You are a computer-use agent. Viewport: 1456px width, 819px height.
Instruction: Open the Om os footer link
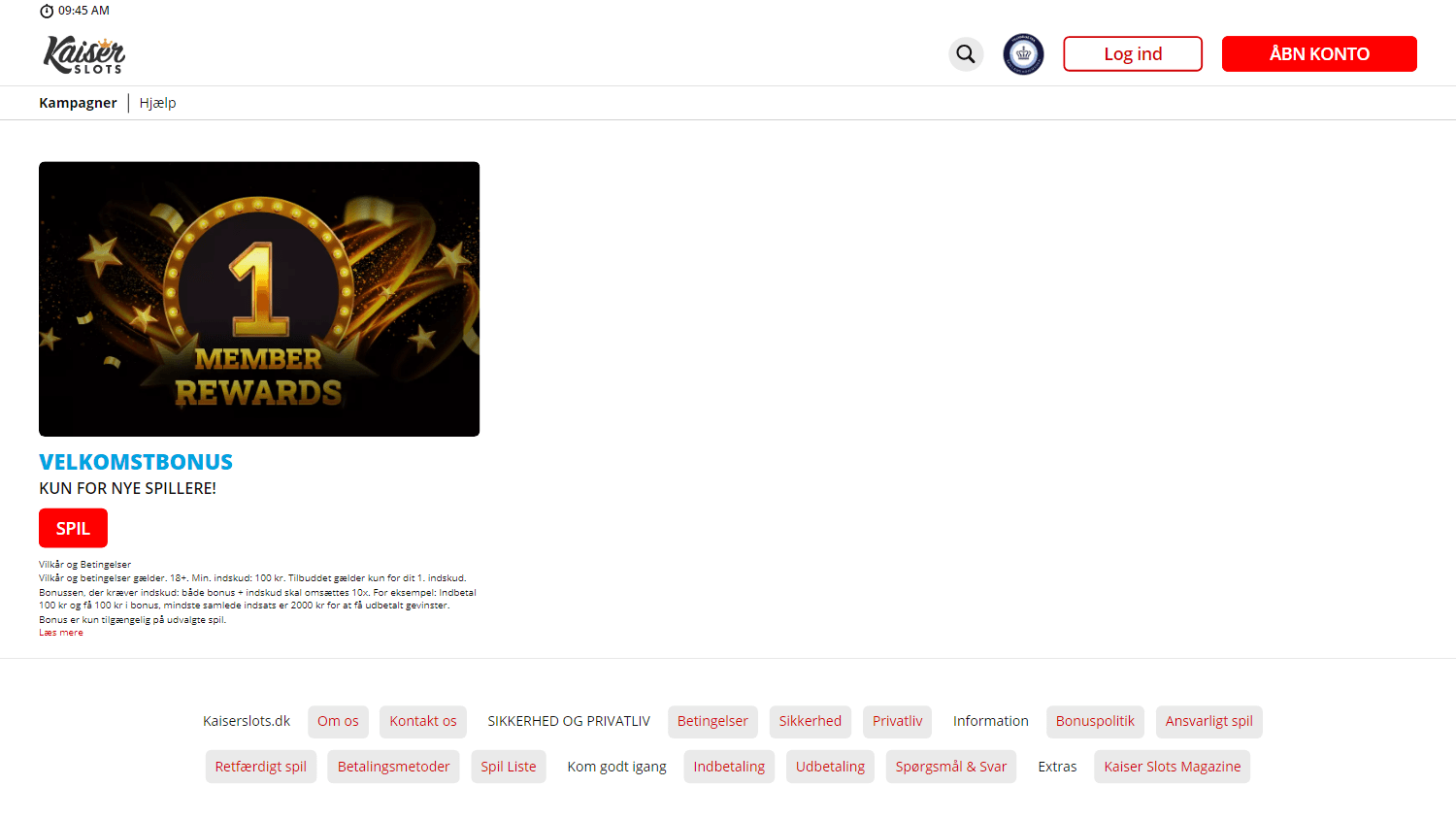tap(338, 722)
